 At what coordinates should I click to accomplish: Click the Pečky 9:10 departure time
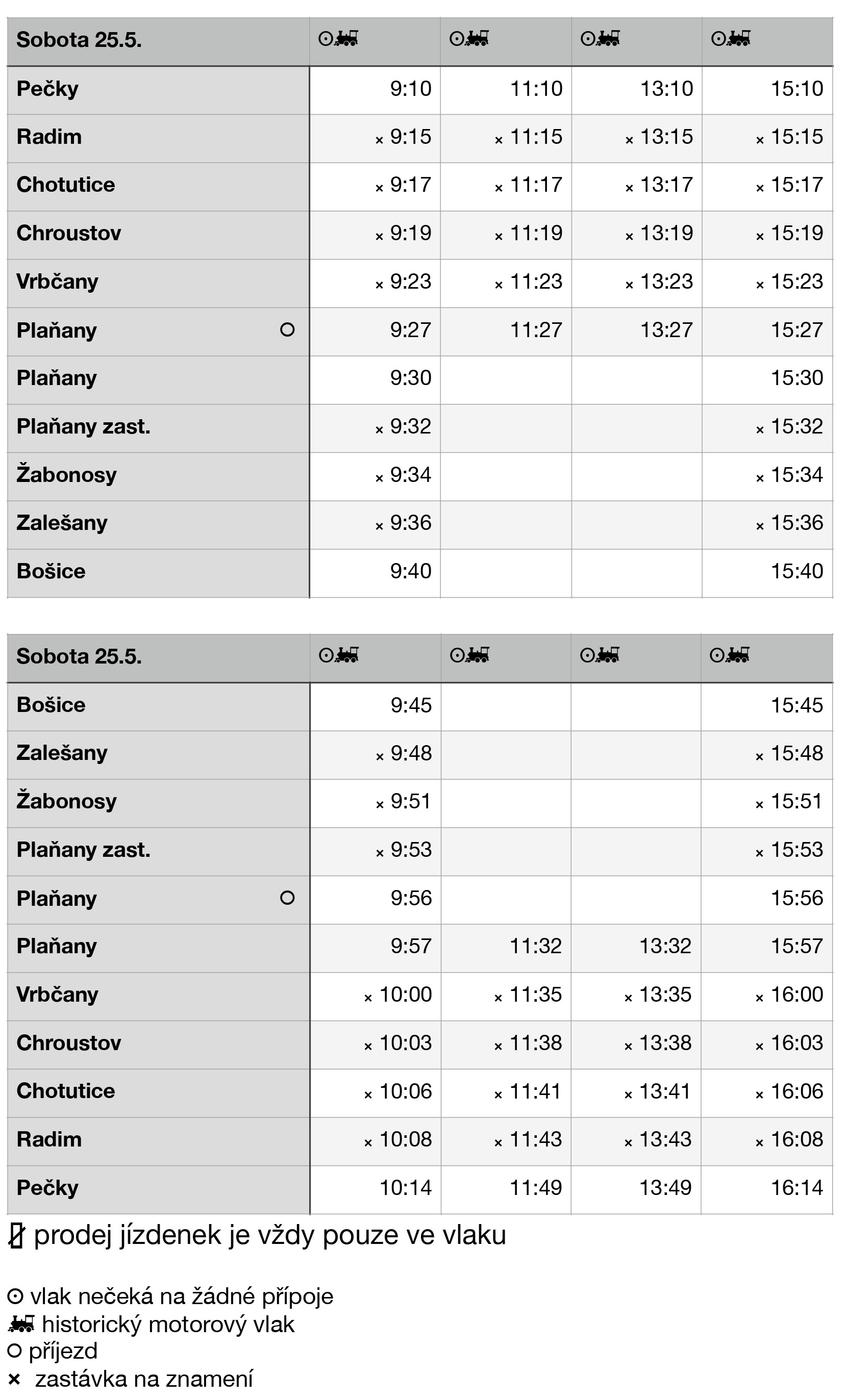(x=410, y=89)
